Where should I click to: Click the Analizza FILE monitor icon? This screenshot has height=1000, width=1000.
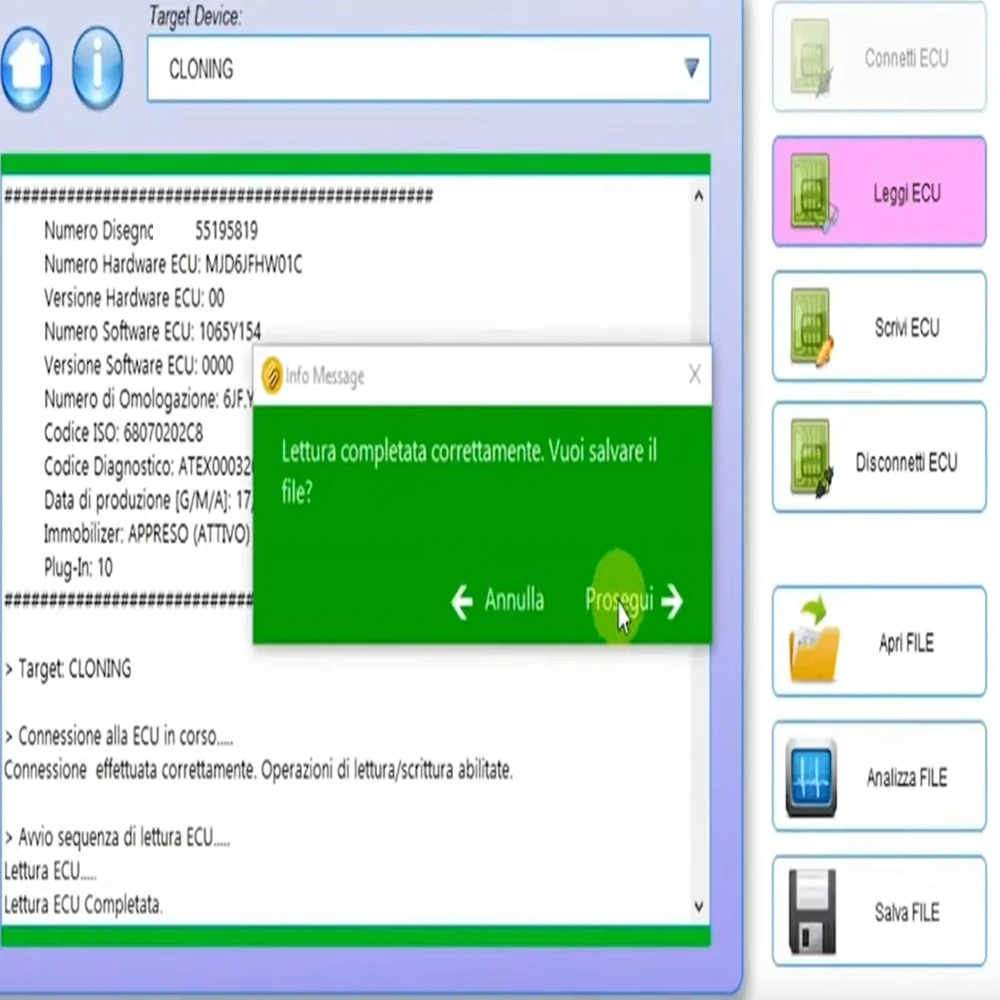click(x=811, y=777)
